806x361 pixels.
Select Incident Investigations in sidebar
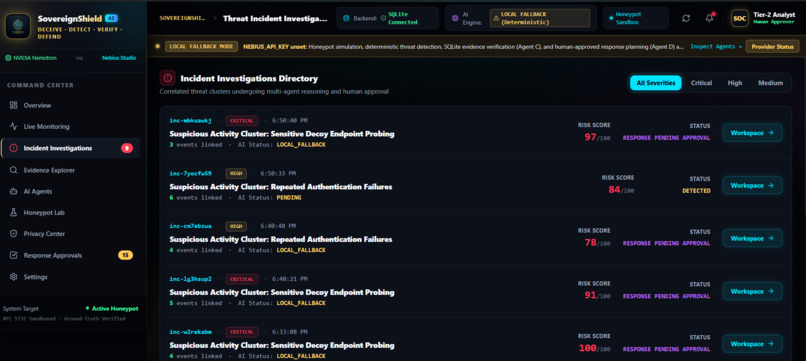[x=70, y=148]
